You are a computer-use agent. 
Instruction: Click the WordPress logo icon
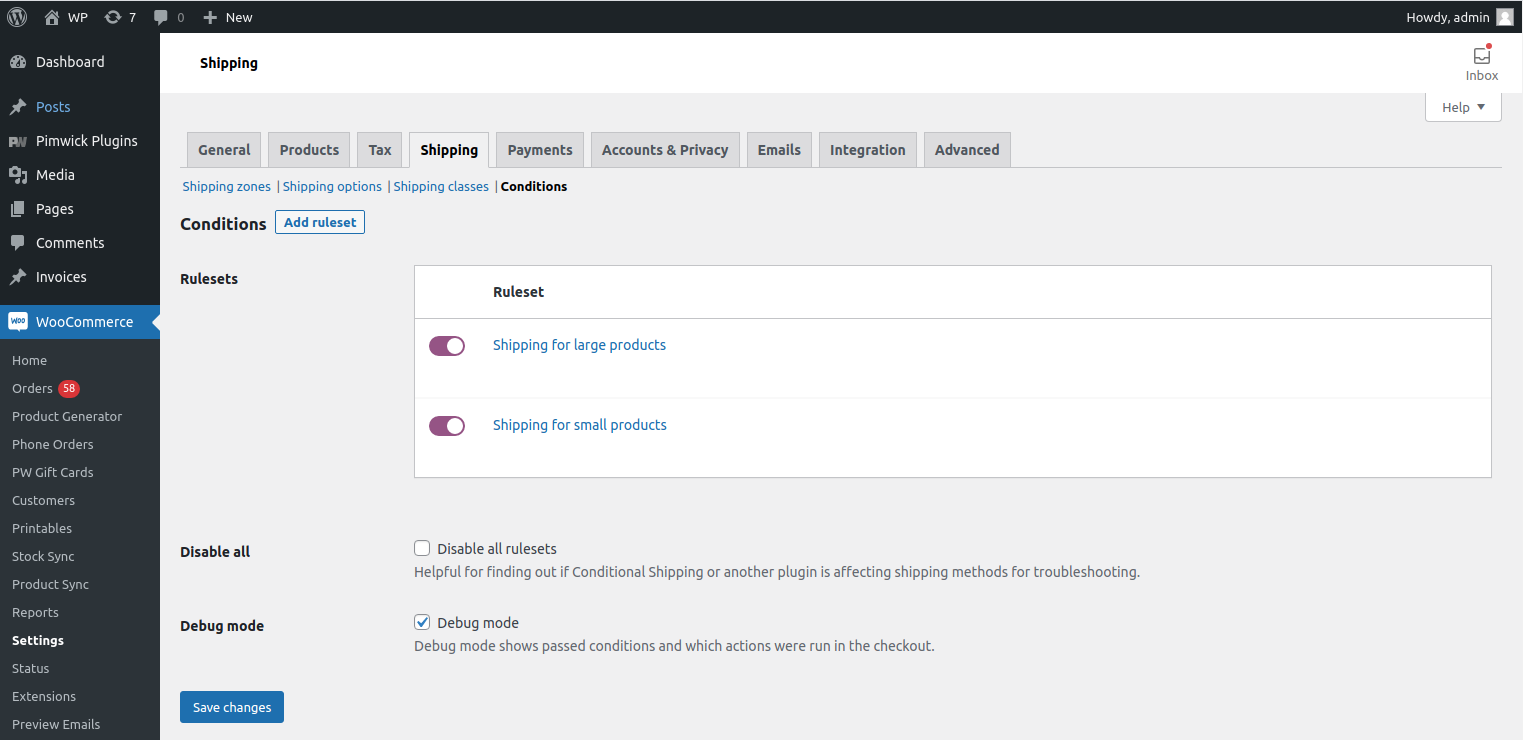click(x=17, y=17)
